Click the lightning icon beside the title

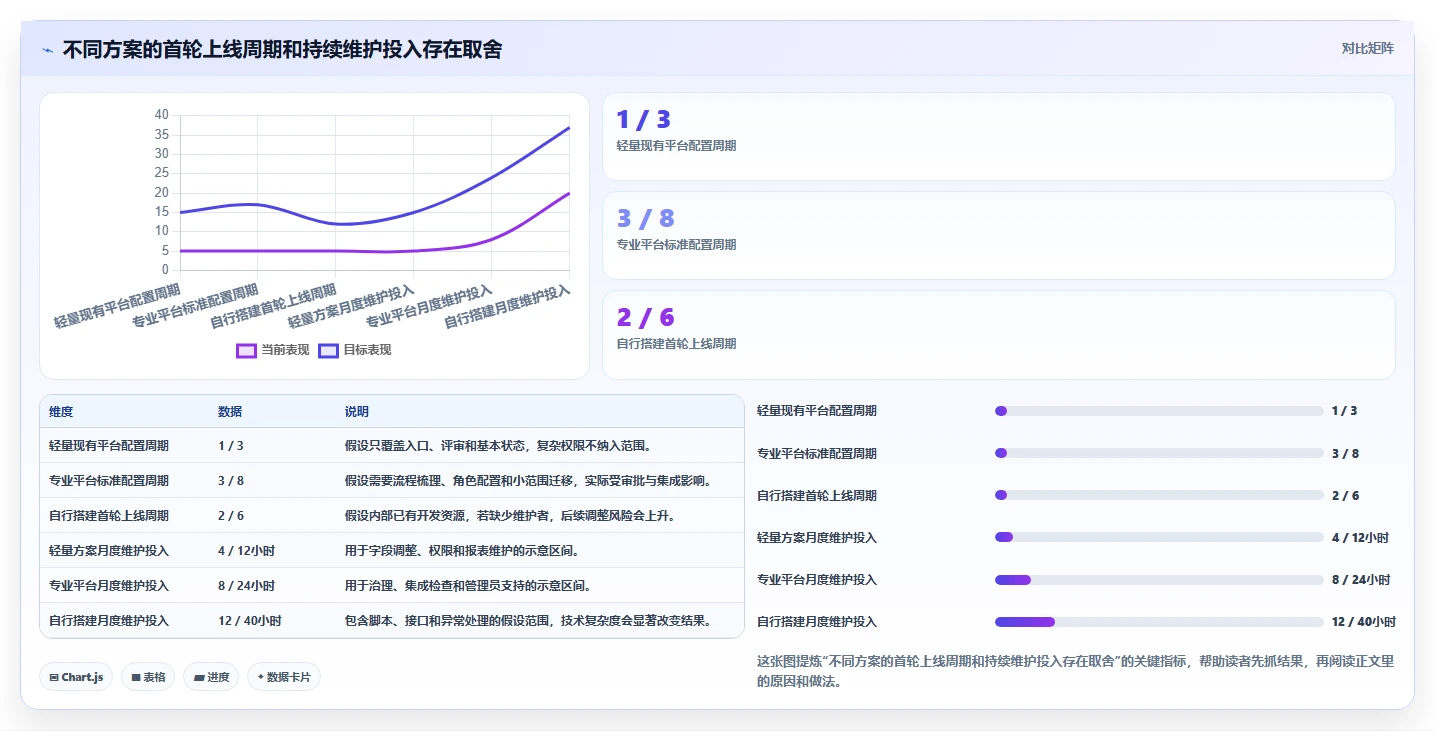pos(47,50)
